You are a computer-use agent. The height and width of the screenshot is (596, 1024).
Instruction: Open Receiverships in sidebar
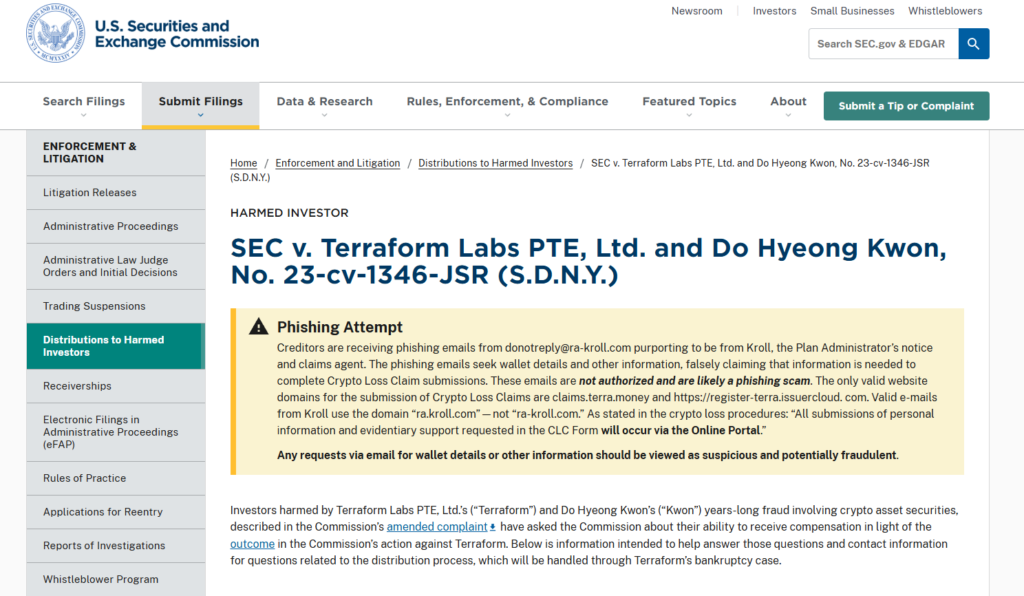pos(116,386)
